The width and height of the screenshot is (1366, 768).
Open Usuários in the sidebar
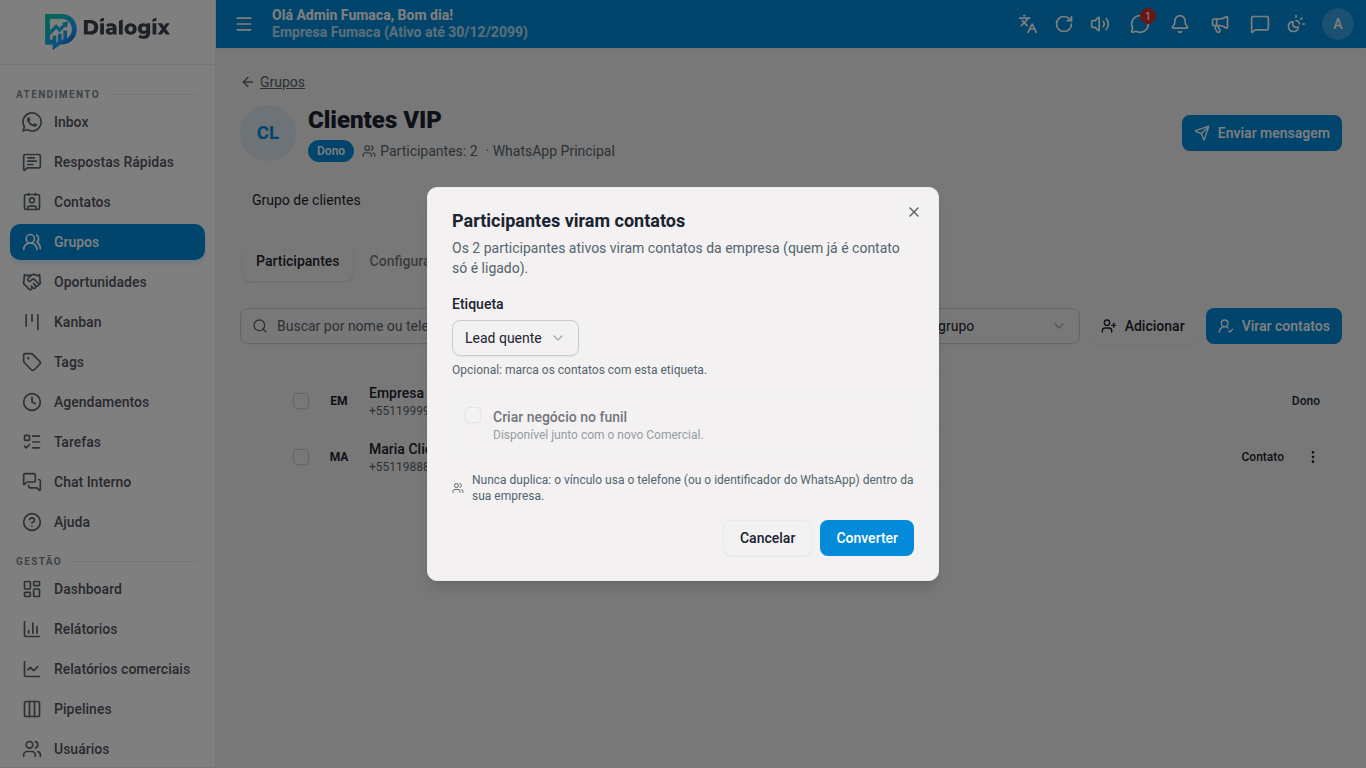point(107,749)
